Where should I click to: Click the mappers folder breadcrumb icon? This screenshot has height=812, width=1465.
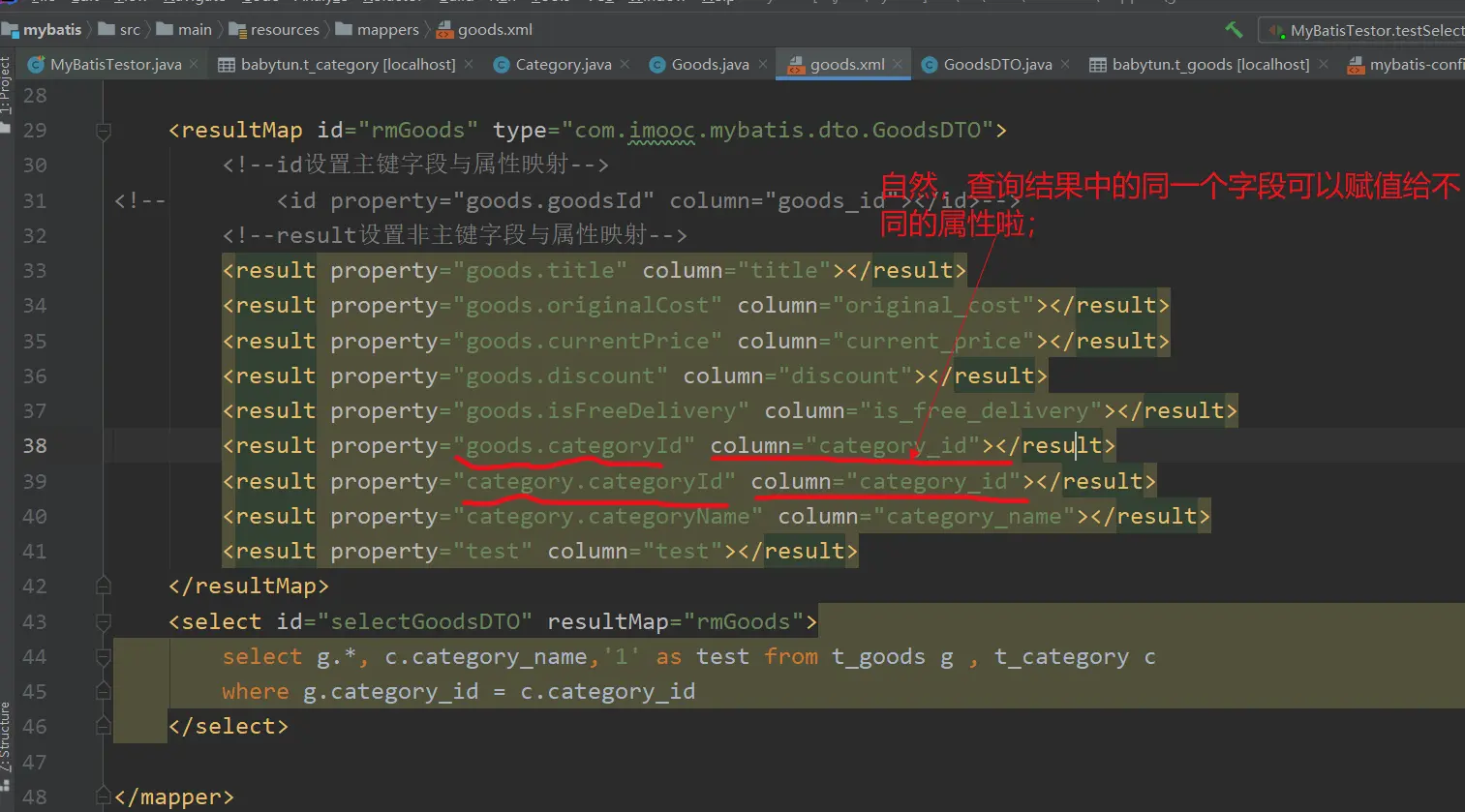click(x=344, y=30)
